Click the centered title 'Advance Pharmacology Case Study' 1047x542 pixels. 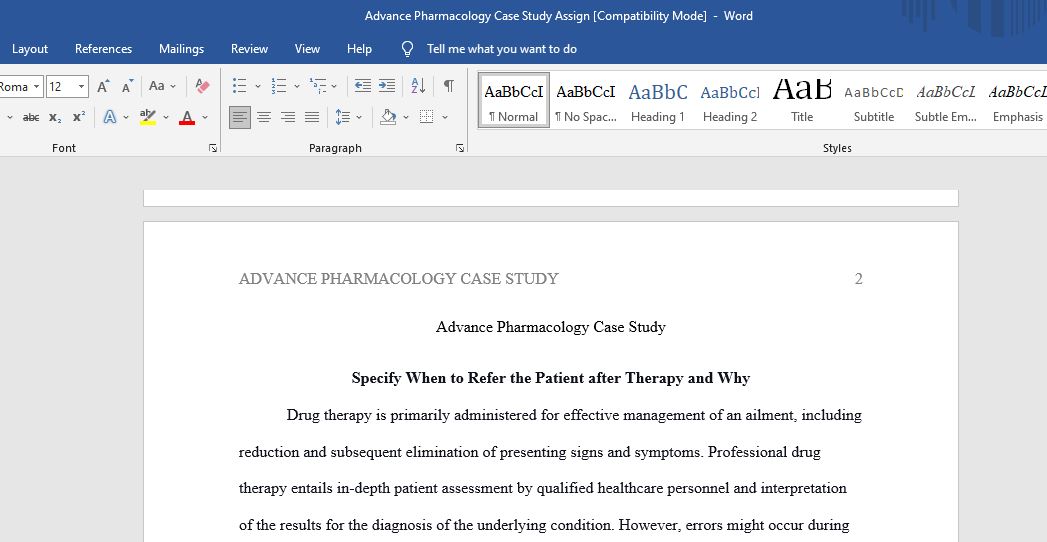(551, 327)
